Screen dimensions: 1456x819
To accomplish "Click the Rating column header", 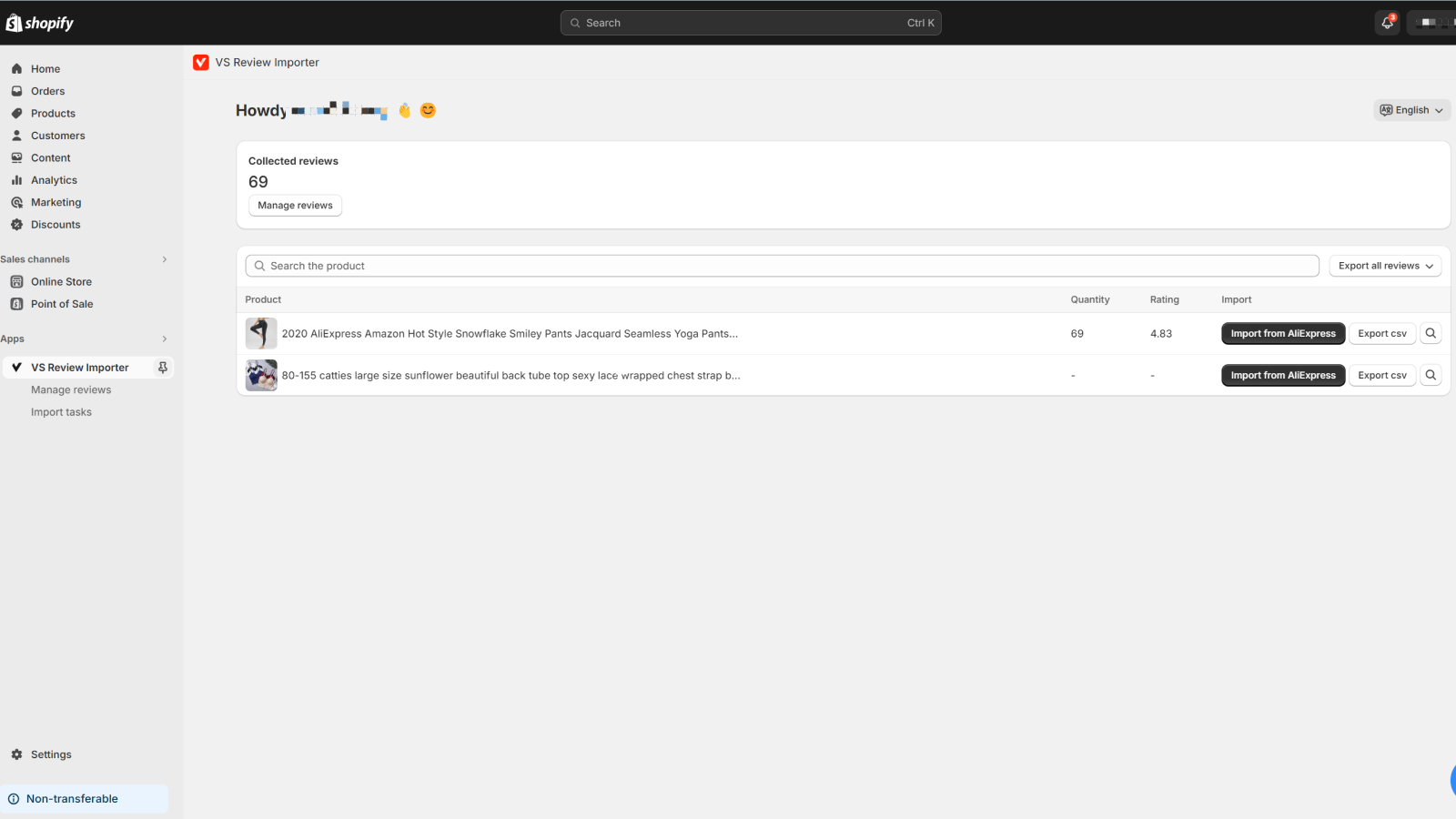I will pyautogui.click(x=1164, y=299).
